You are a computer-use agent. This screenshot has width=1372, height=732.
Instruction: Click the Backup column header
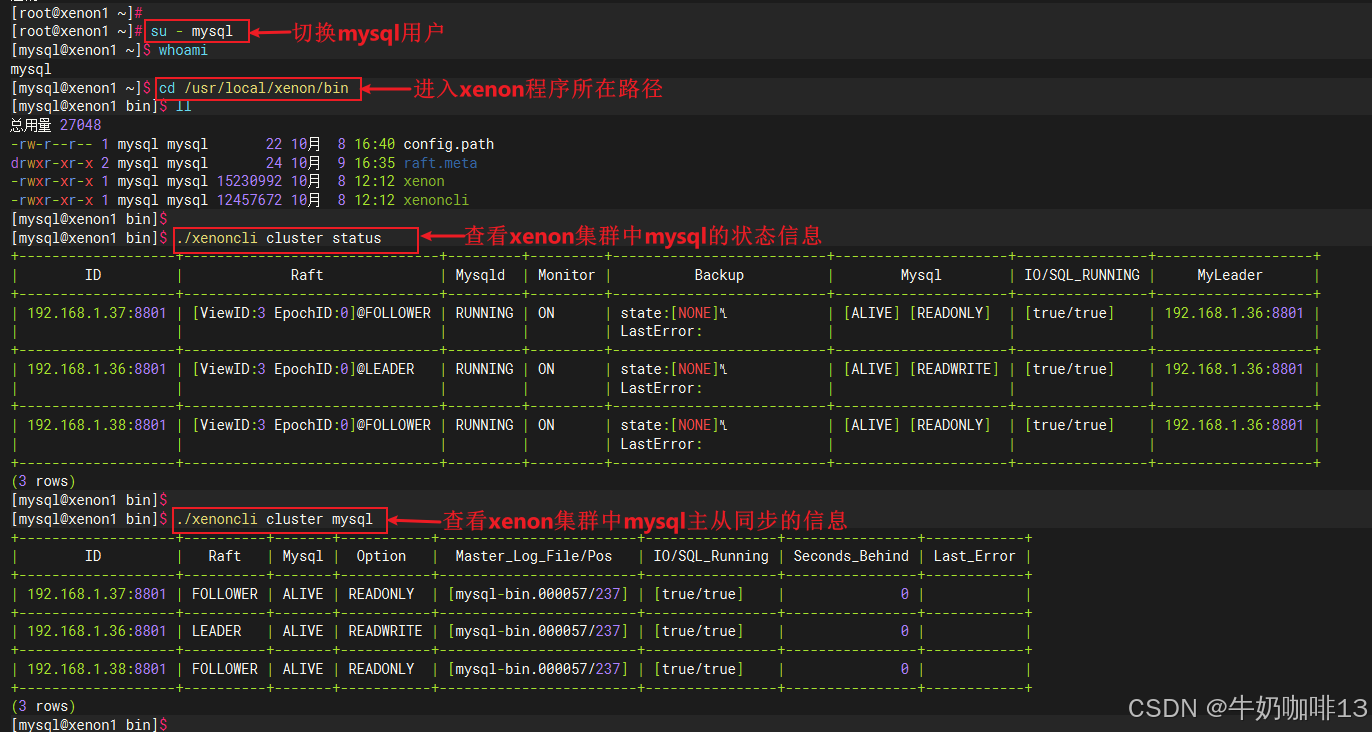719,275
